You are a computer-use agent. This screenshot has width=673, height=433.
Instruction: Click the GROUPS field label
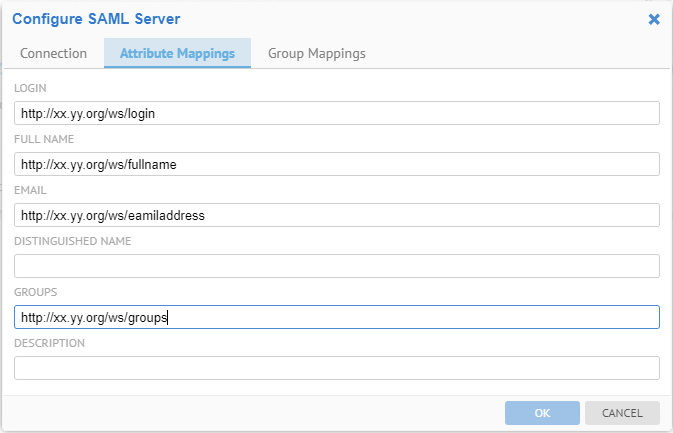[35, 292]
